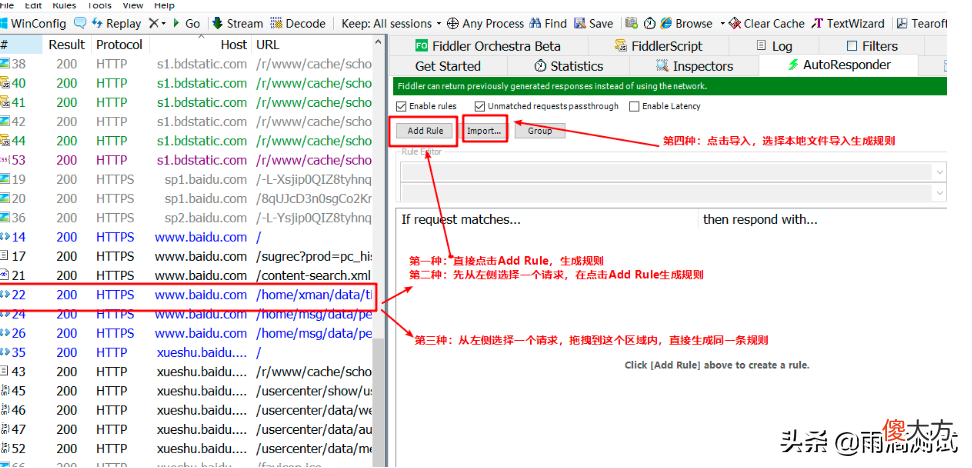The height and width of the screenshot is (468, 972).
Task: Click the timer clock icon in toolbar
Action: click(650, 24)
